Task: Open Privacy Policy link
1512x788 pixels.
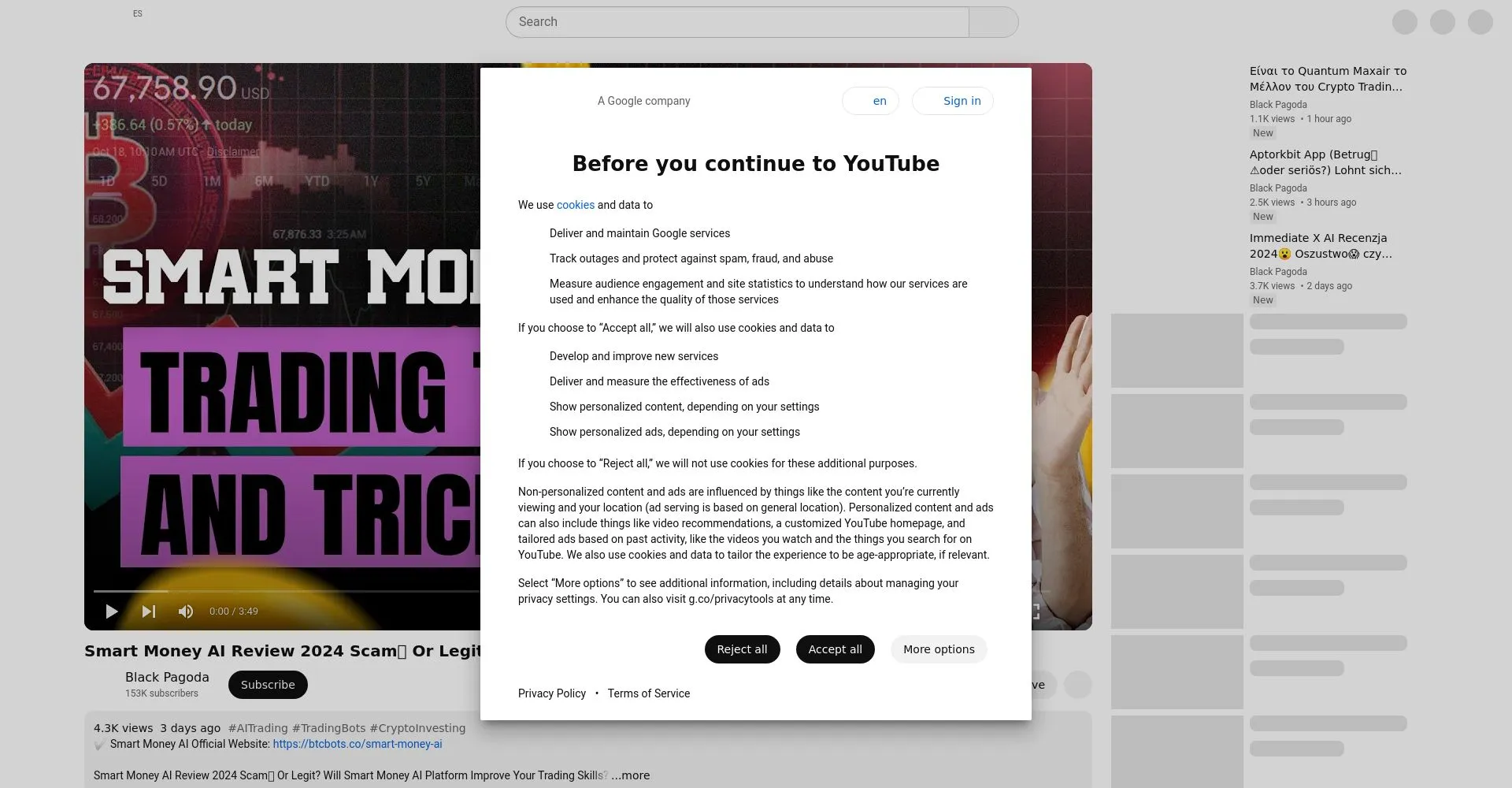Action: (x=552, y=693)
